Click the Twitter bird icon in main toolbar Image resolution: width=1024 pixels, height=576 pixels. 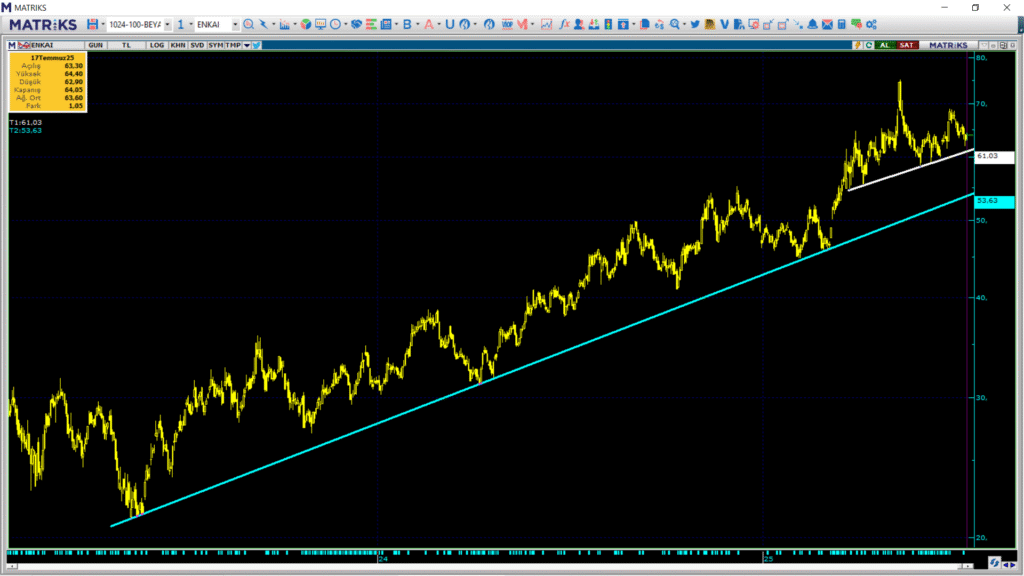coord(694,24)
